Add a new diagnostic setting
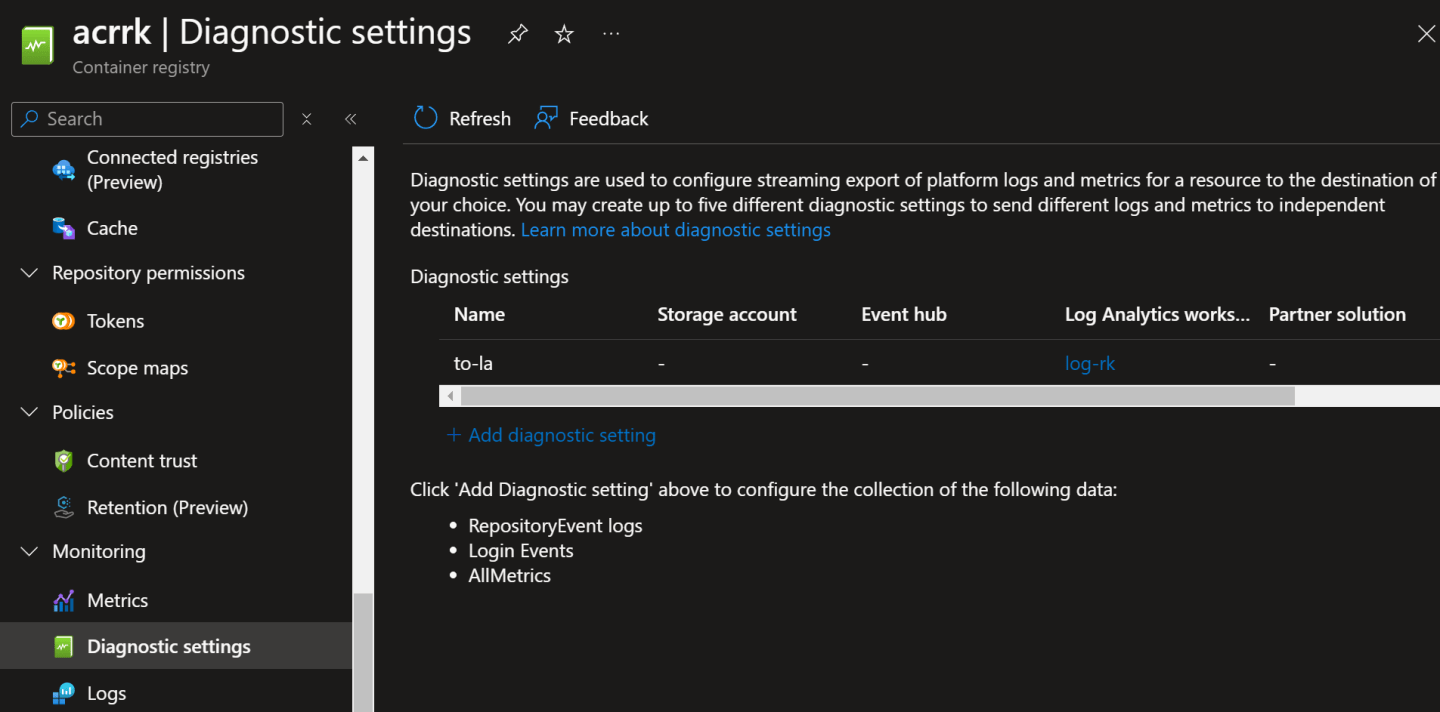1440x712 pixels. (x=551, y=435)
